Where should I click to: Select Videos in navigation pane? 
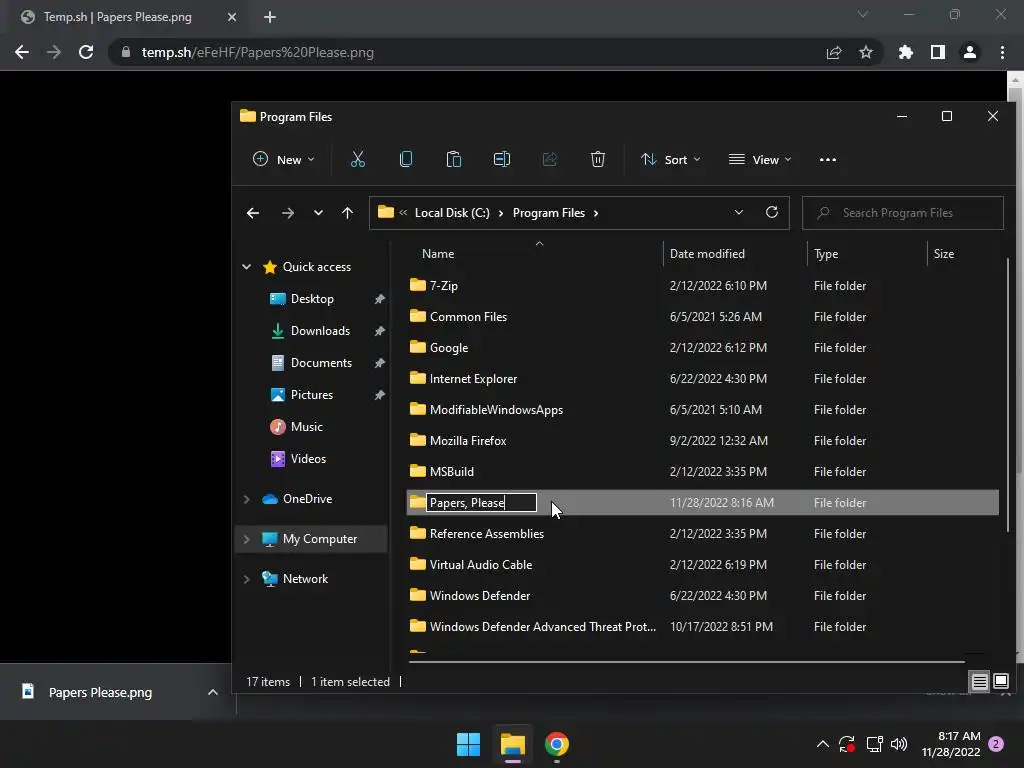pos(308,458)
